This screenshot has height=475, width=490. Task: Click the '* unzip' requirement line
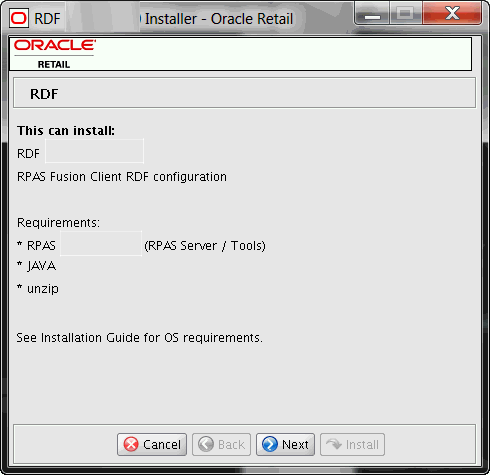coord(38,289)
